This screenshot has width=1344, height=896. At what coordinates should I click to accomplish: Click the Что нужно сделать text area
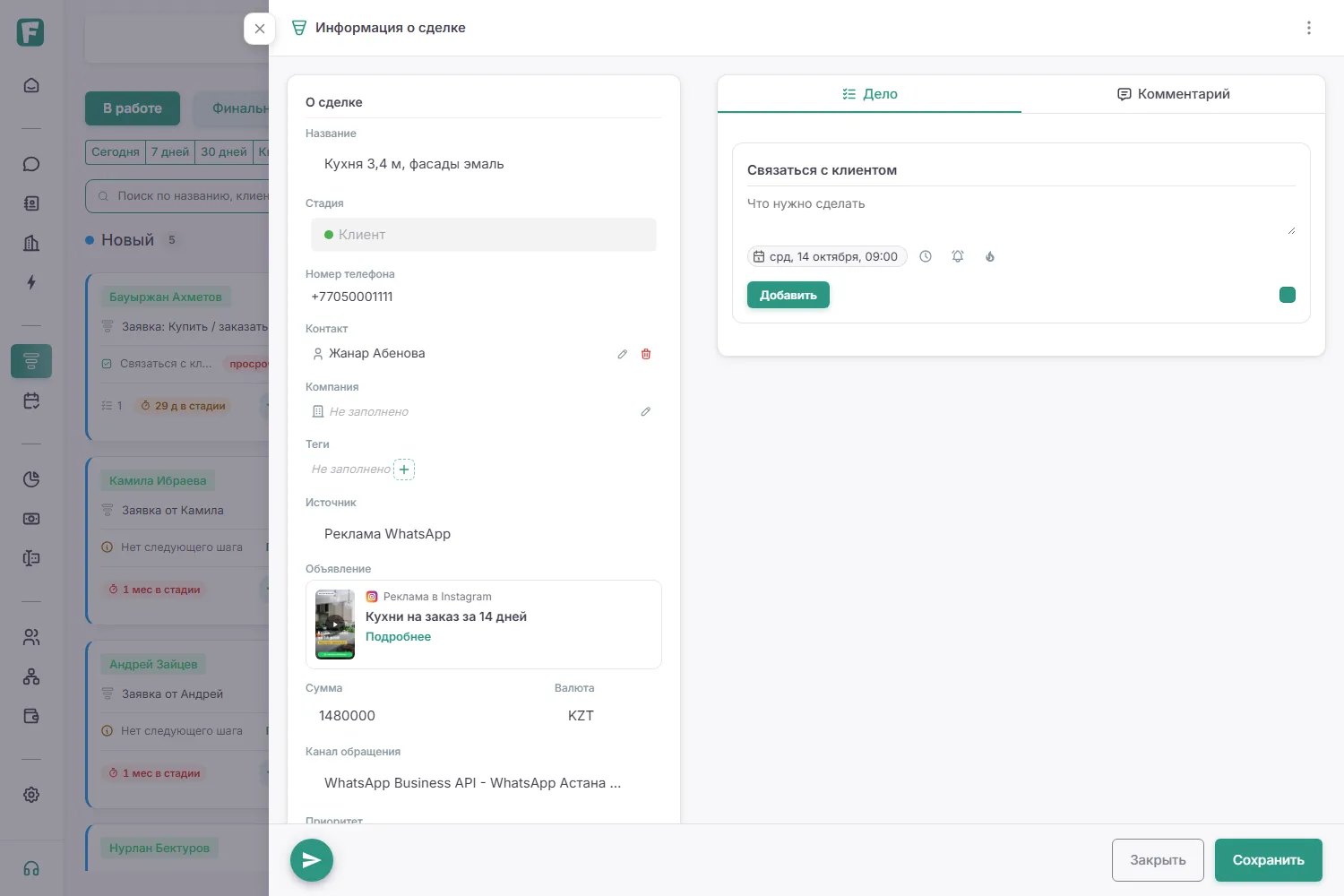click(1021, 215)
